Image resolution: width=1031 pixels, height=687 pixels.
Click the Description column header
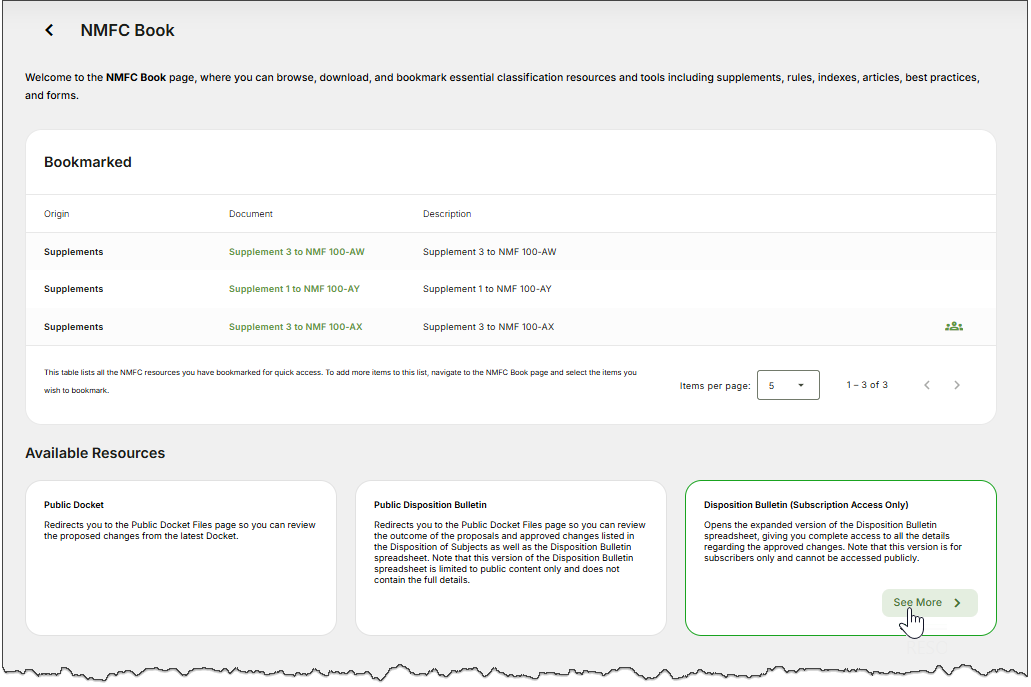pyautogui.click(x=447, y=214)
